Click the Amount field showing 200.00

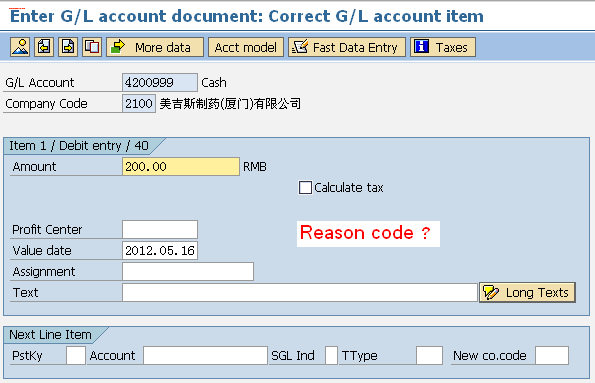click(181, 166)
